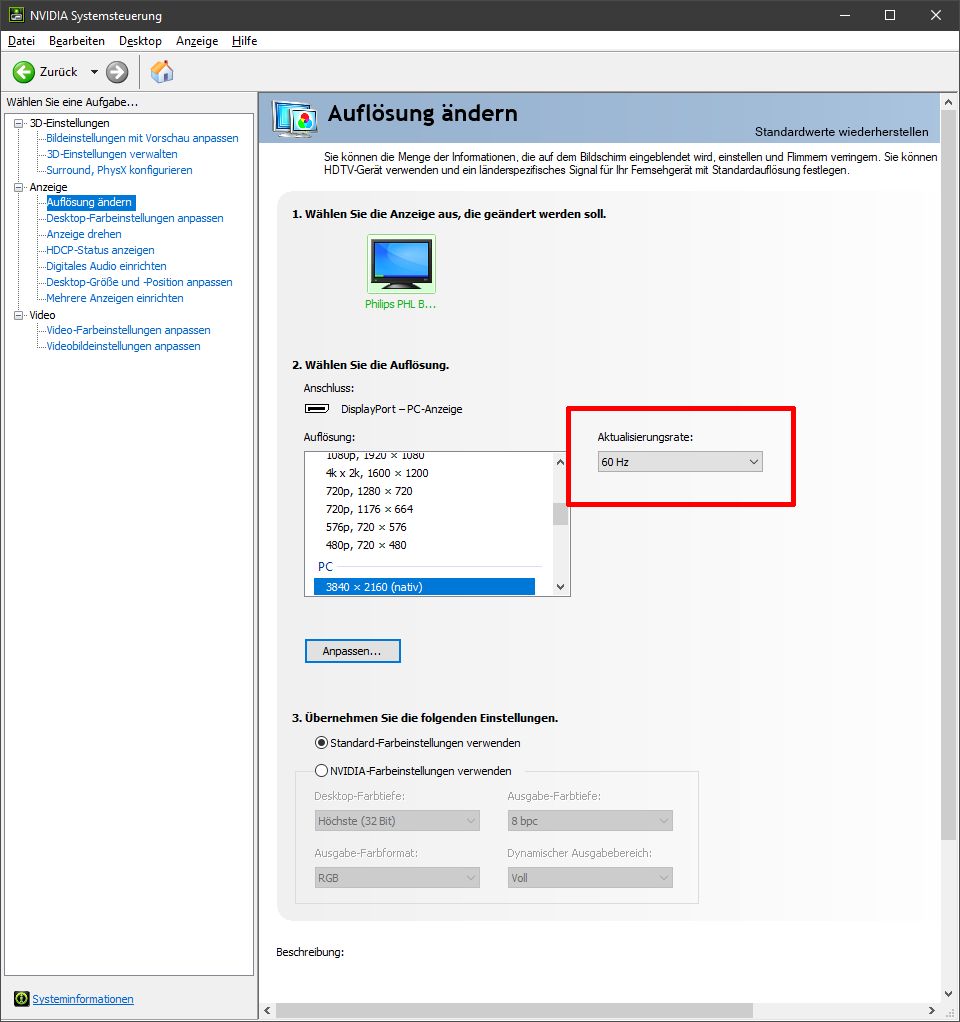
Task: Select resolution 720p, 1176 × 664
Action: pyautogui.click(x=370, y=509)
